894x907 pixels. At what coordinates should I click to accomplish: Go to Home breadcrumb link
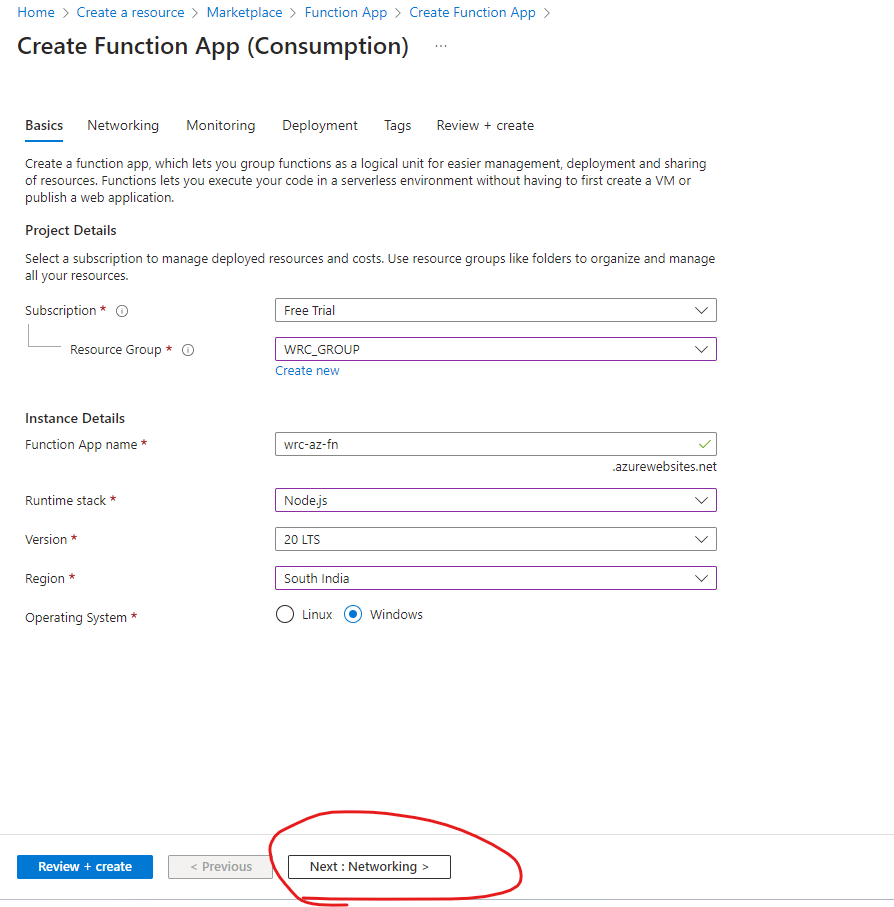[x=36, y=13]
